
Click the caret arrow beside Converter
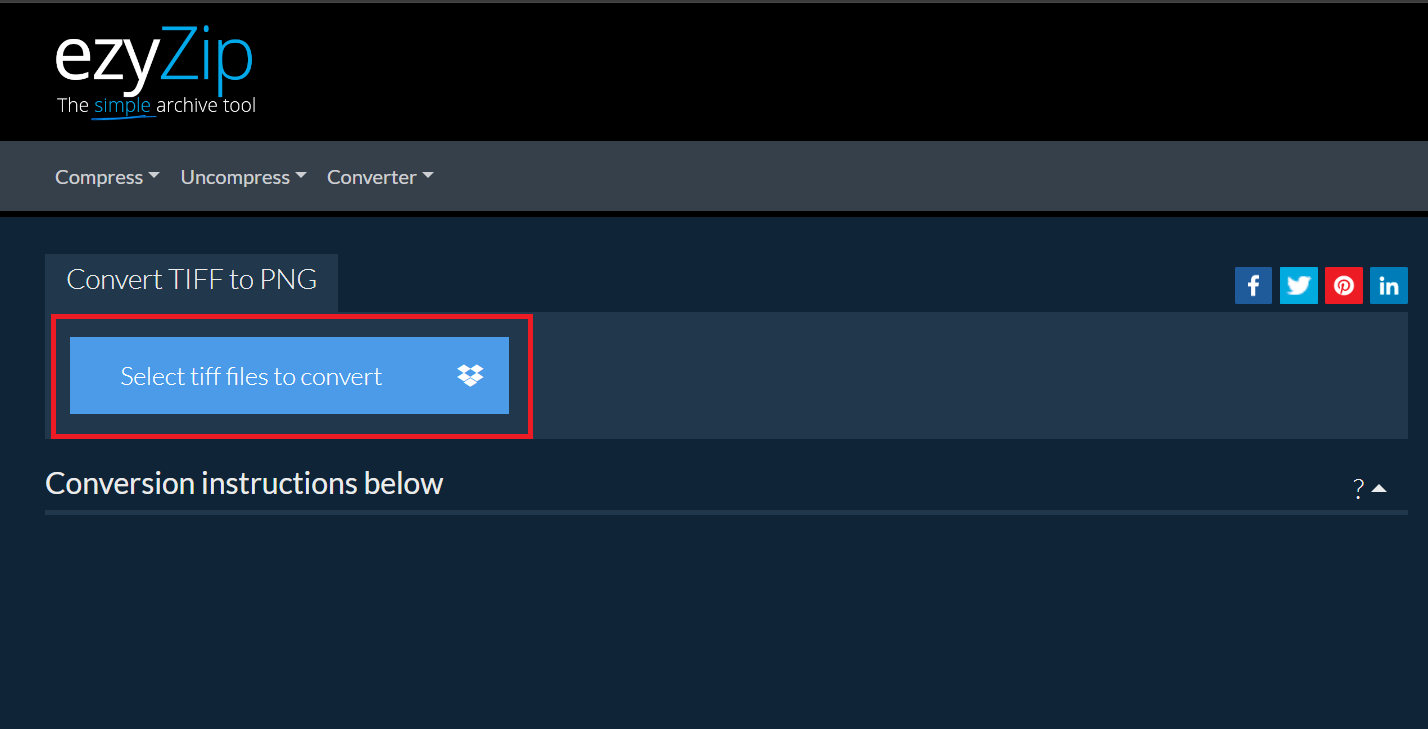pyautogui.click(x=428, y=176)
